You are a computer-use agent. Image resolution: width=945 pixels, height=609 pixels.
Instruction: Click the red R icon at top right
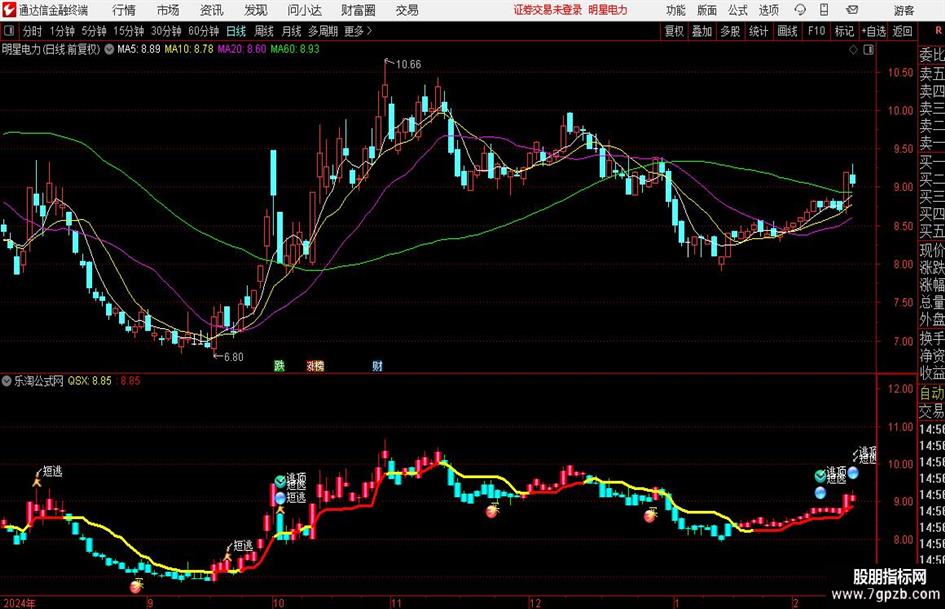[938, 31]
